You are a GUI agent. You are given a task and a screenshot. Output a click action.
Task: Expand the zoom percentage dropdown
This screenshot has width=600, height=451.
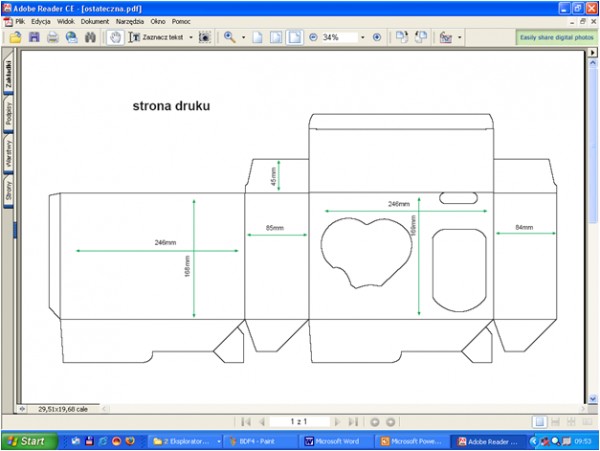[361, 37]
